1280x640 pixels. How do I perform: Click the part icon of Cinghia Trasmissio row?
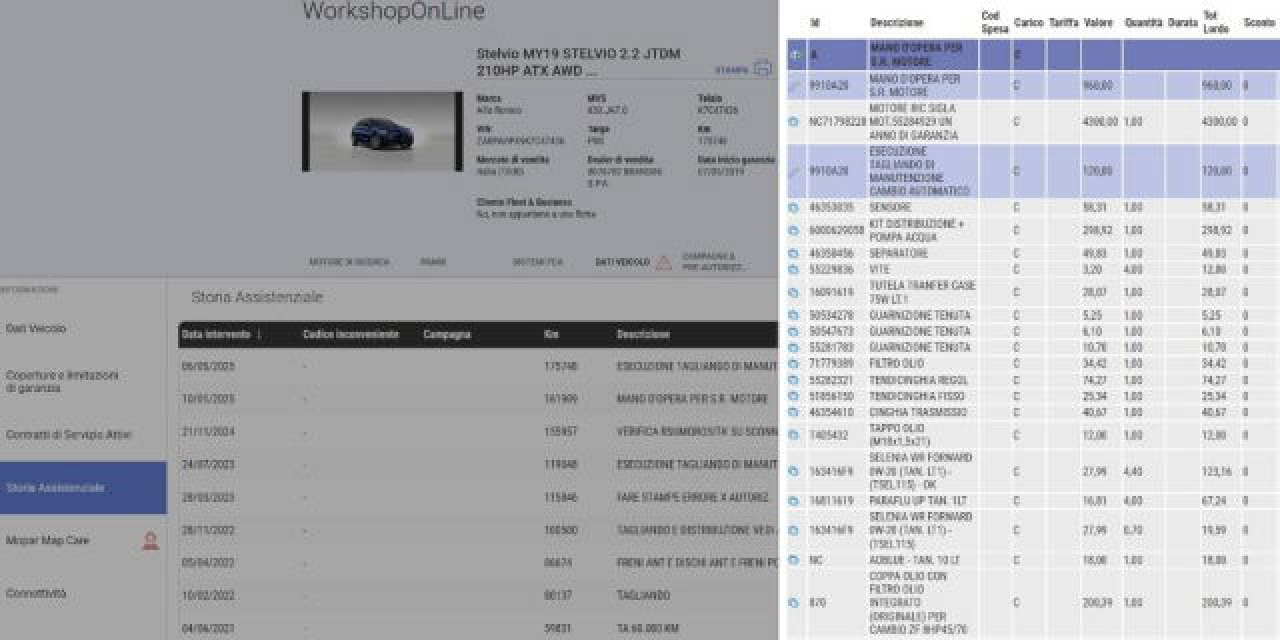pyautogui.click(x=794, y=413)
